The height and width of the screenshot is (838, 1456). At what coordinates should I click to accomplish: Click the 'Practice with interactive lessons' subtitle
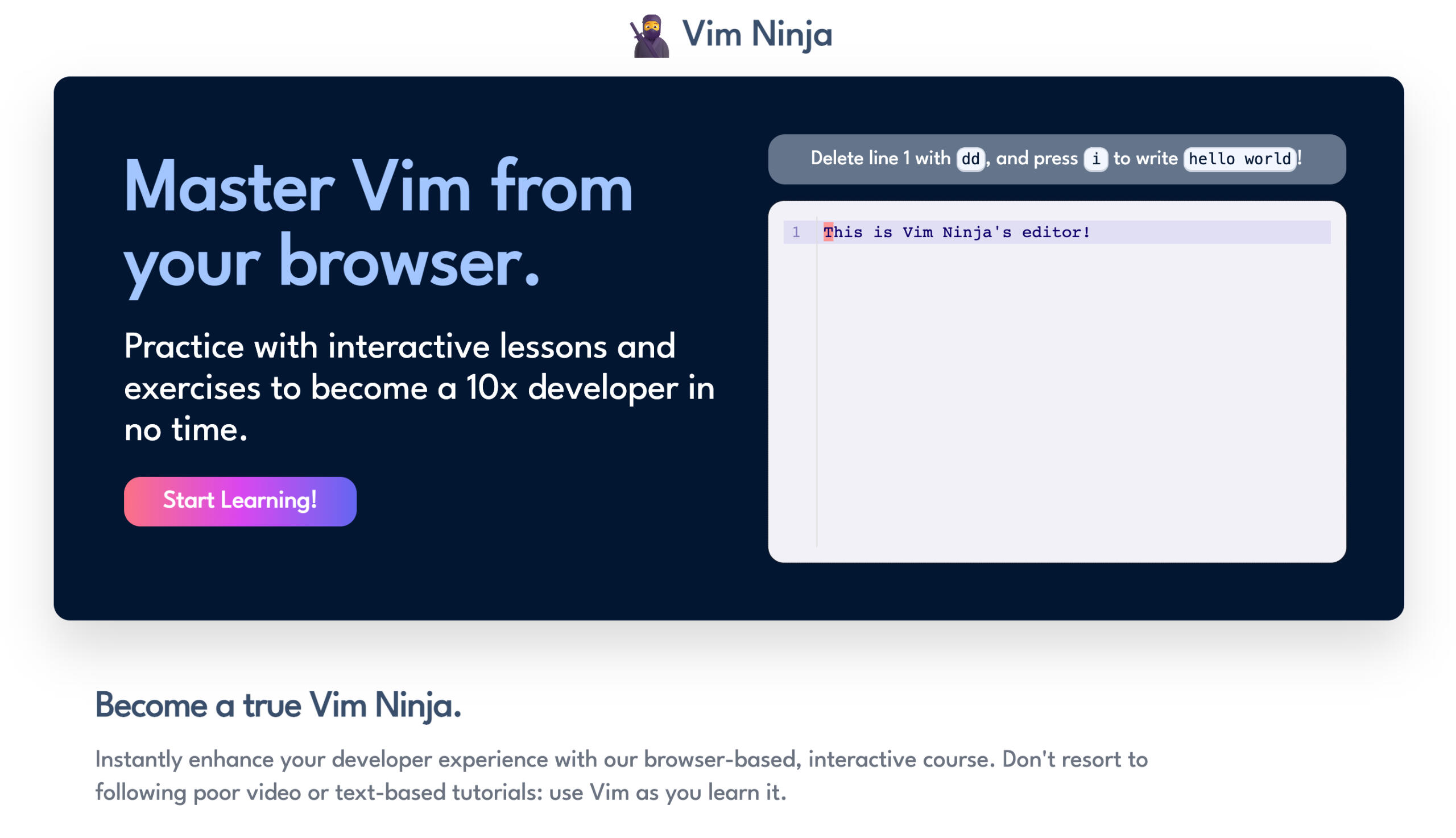419,387
